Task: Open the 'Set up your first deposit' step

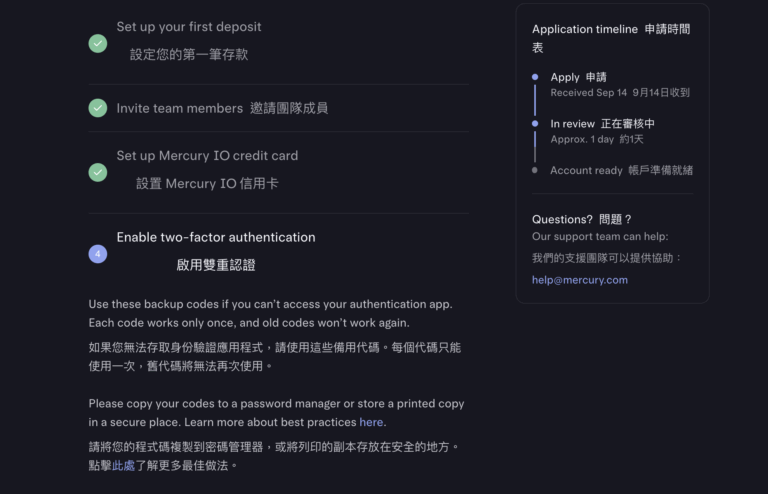Action: tap(189, 27)
